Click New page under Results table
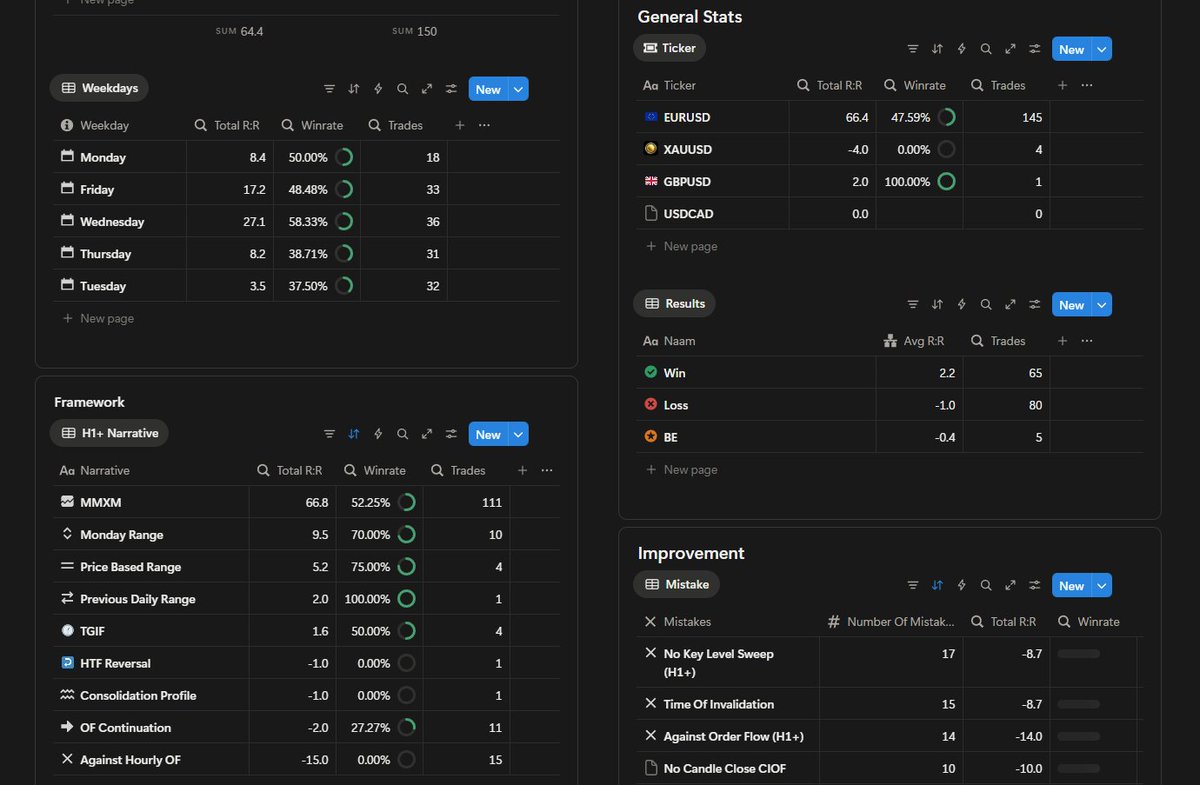Viewport: 1200px width, 785px height. point(682,469)
